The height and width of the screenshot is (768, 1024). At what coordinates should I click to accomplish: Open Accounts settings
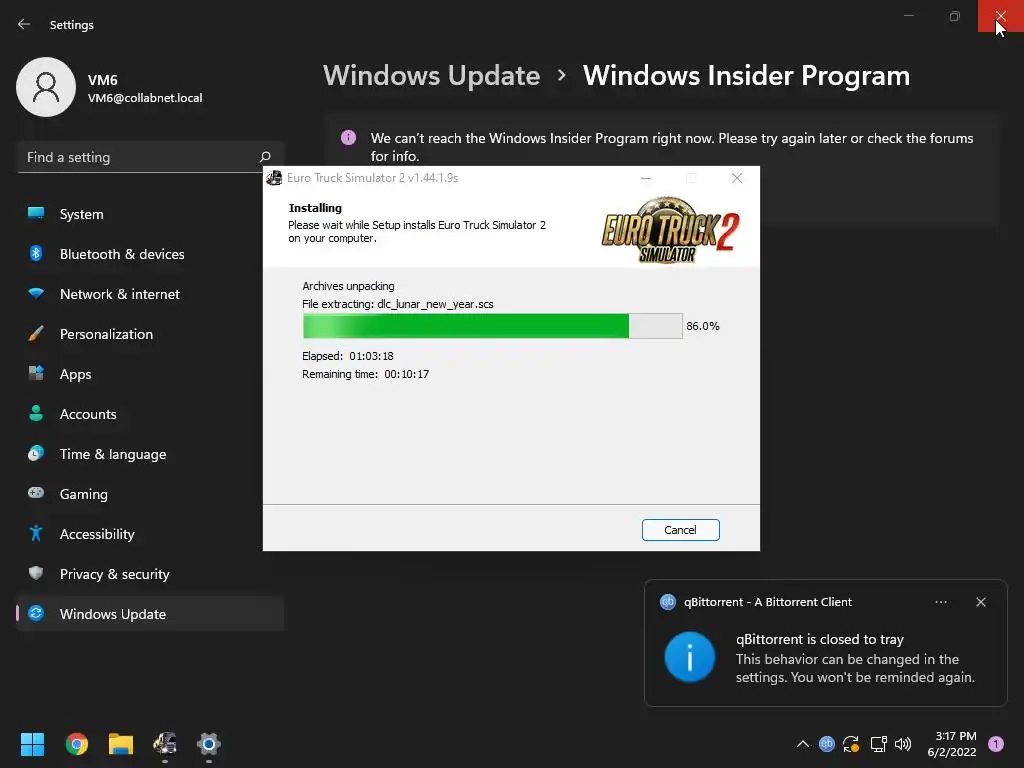point(150,414)
